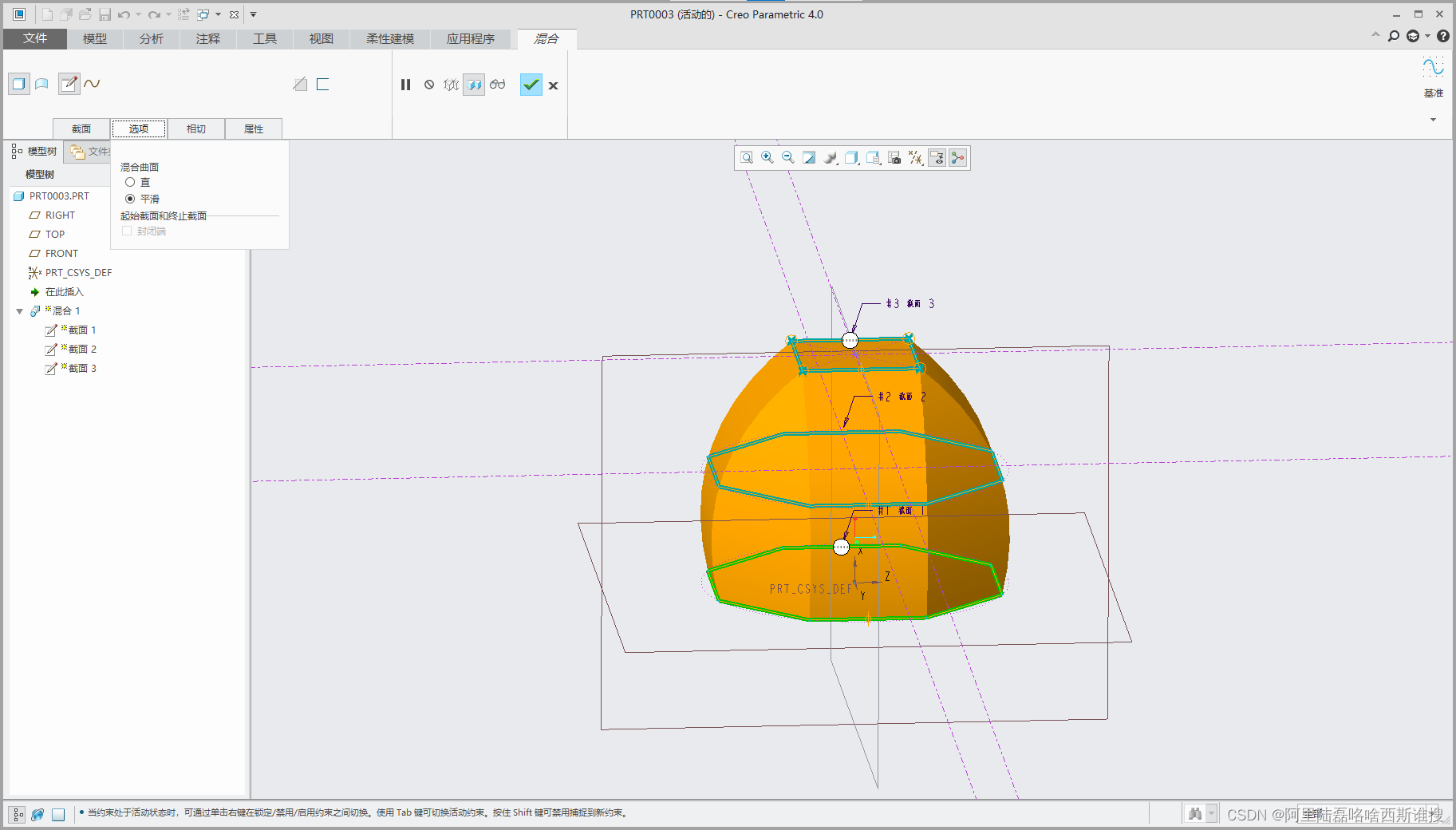Toggle the spin center icon
Screen dimensions: 1456x830
click(958, 158)
